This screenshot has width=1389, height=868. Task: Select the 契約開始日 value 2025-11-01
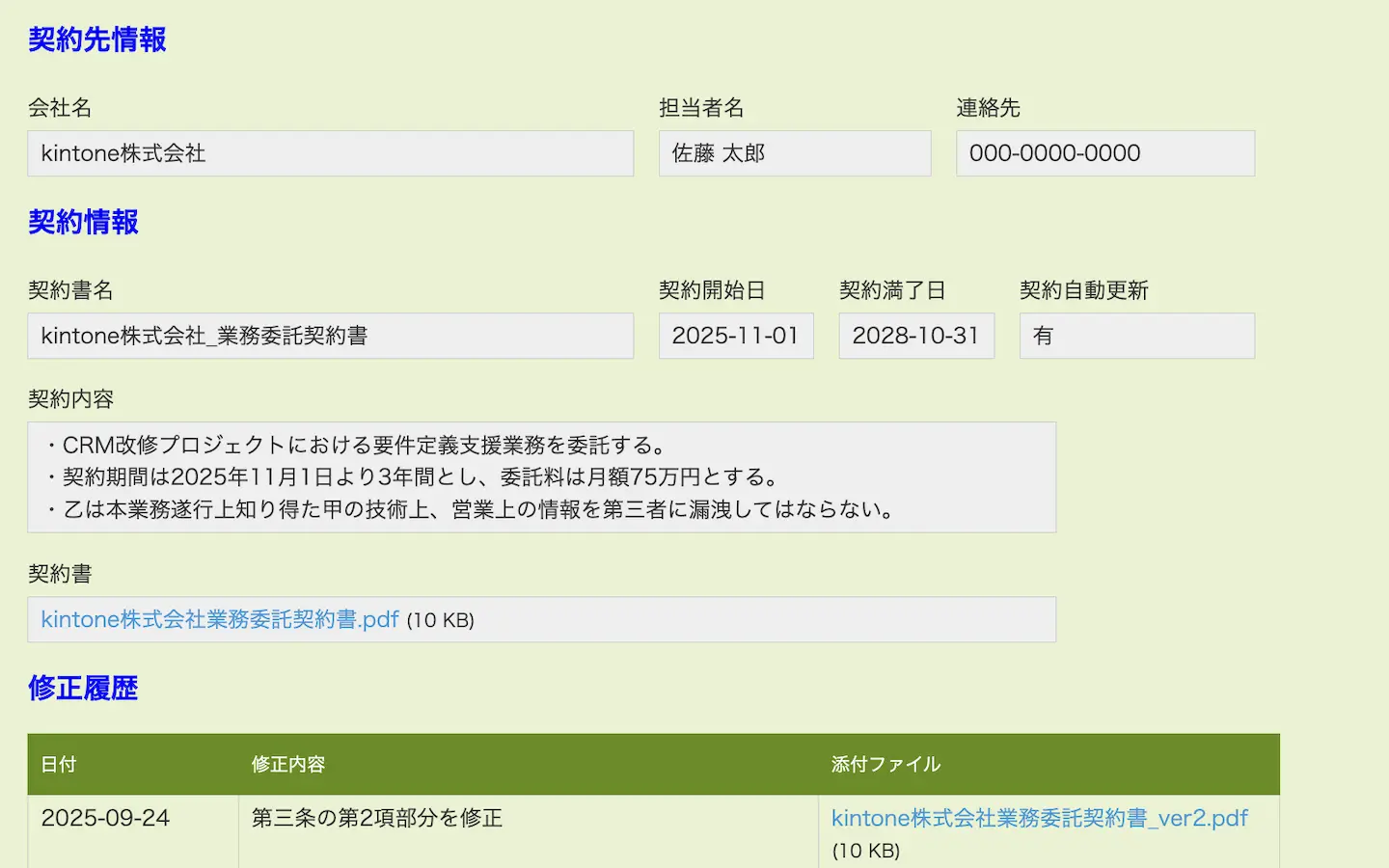(735, 336)
